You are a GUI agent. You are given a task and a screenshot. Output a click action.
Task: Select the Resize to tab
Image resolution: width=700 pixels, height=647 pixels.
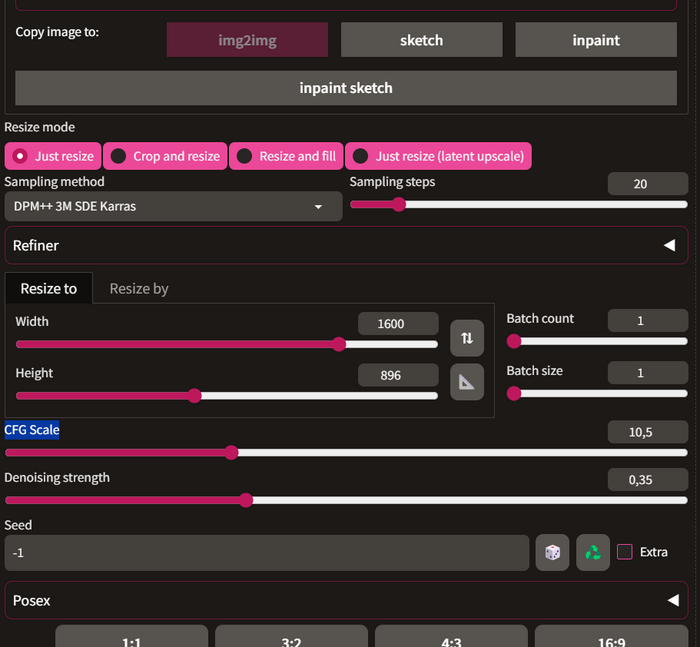tap(49, 288)
